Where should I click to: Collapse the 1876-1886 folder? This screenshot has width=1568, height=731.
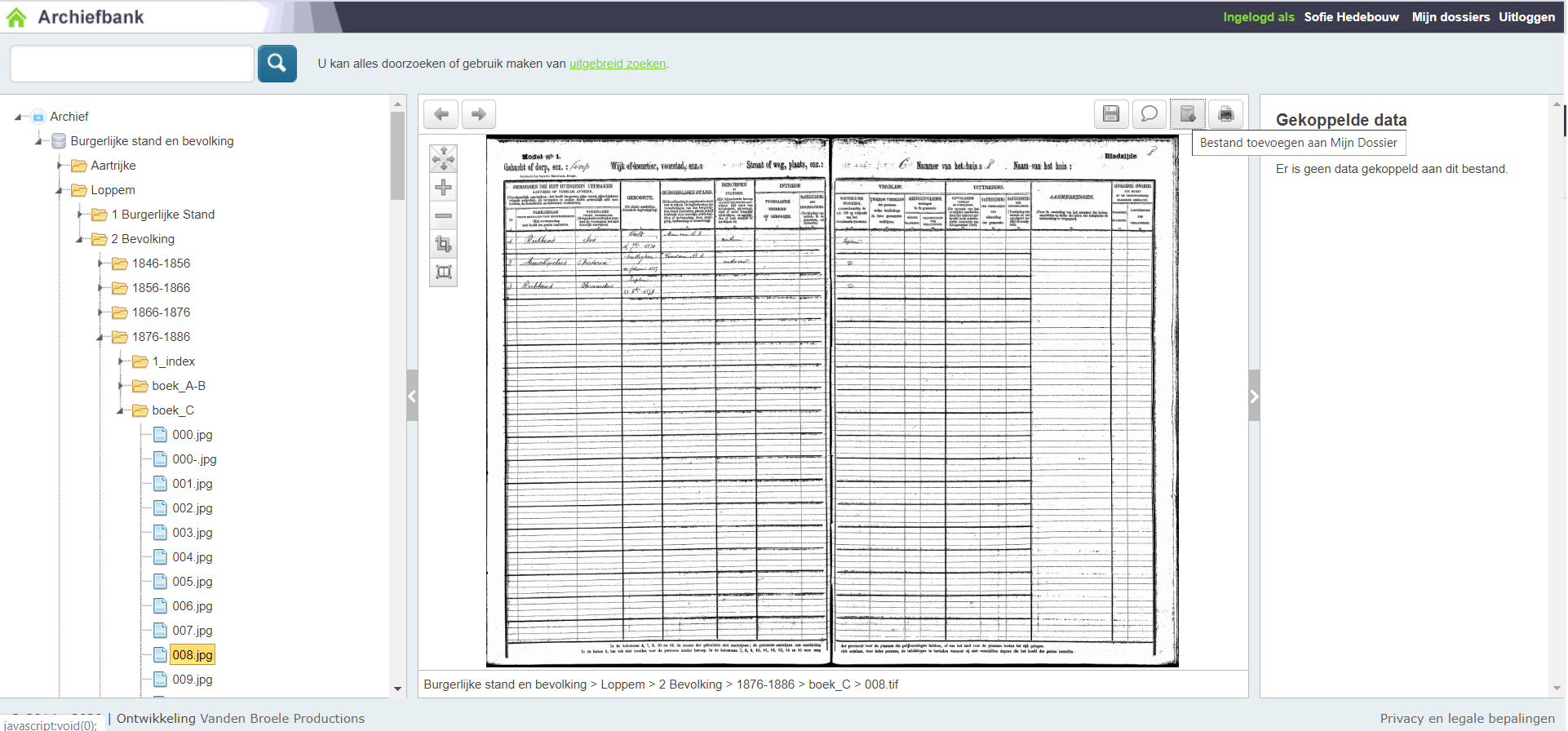[100, 338]
